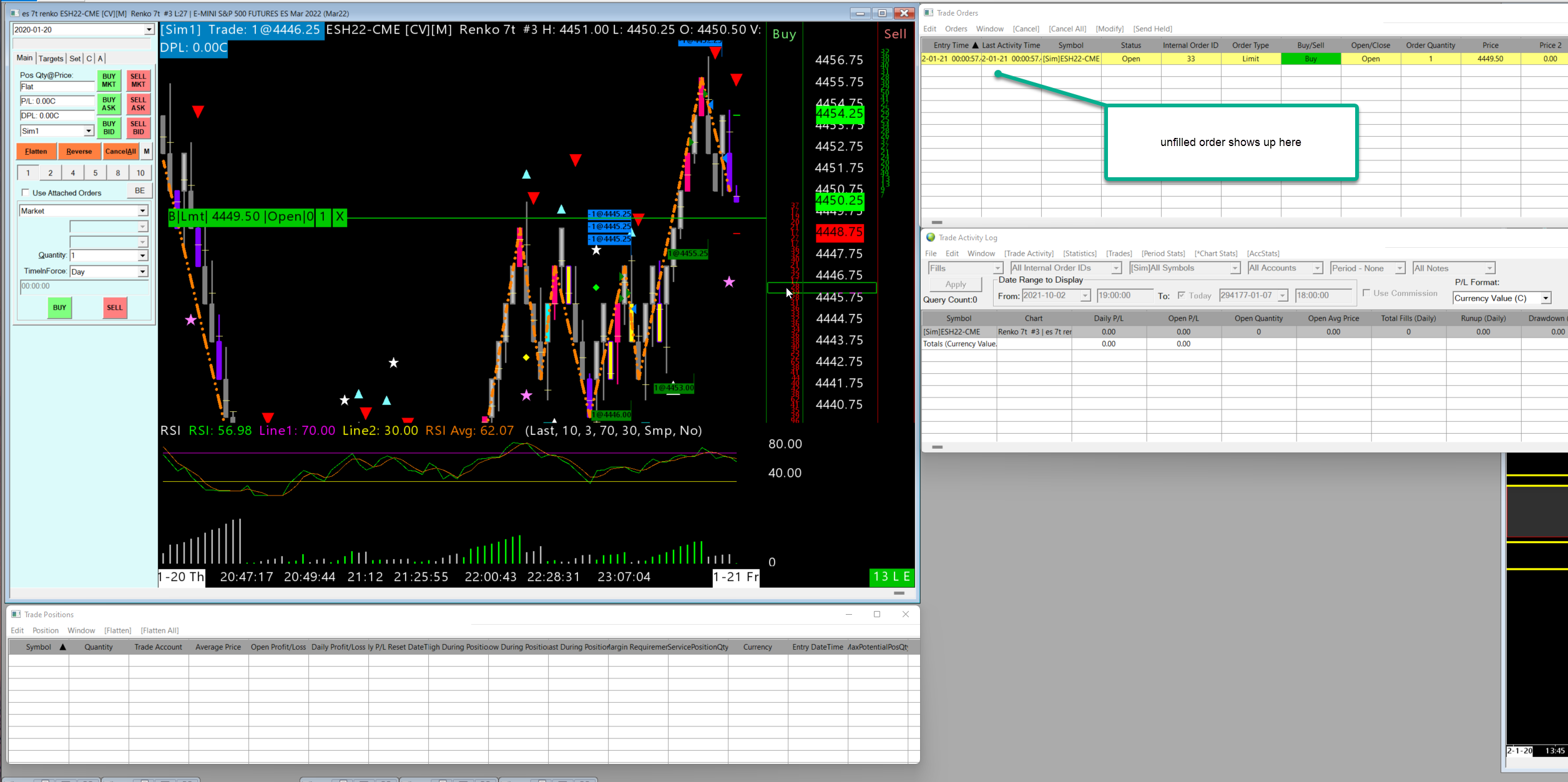Image resolution: width=1568 pixels, height=782 pixels.
Task: Open the Fills filter dropdown
Action: point(965,268)
